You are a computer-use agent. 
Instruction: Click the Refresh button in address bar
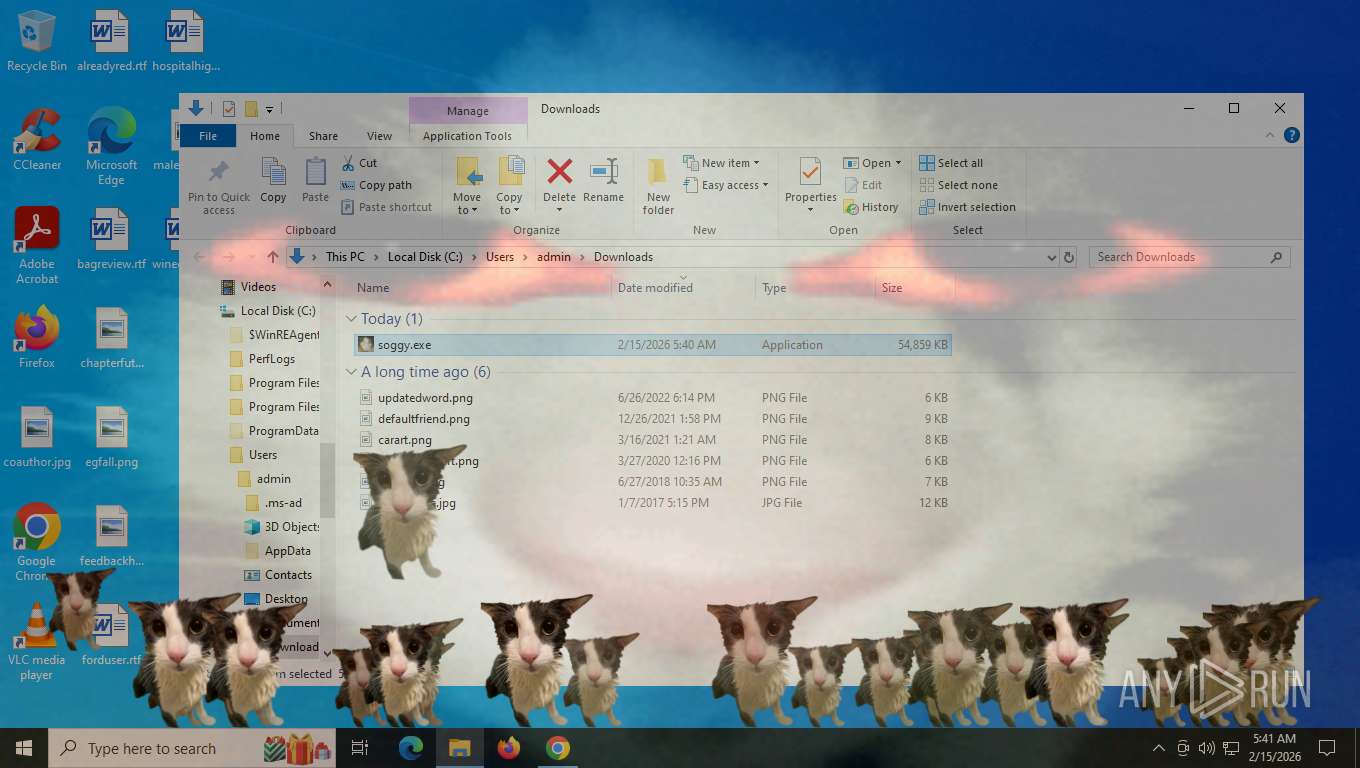[x=1068, y=257]
